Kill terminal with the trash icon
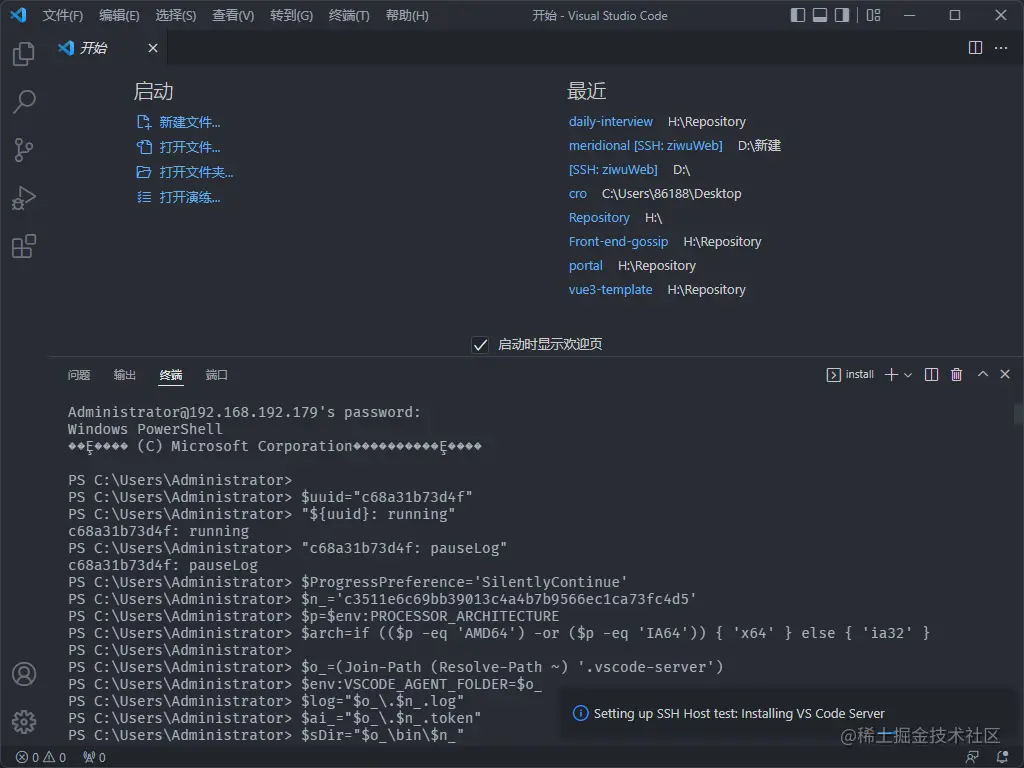This screenshot has height=768, width=1024. point(956,375)
